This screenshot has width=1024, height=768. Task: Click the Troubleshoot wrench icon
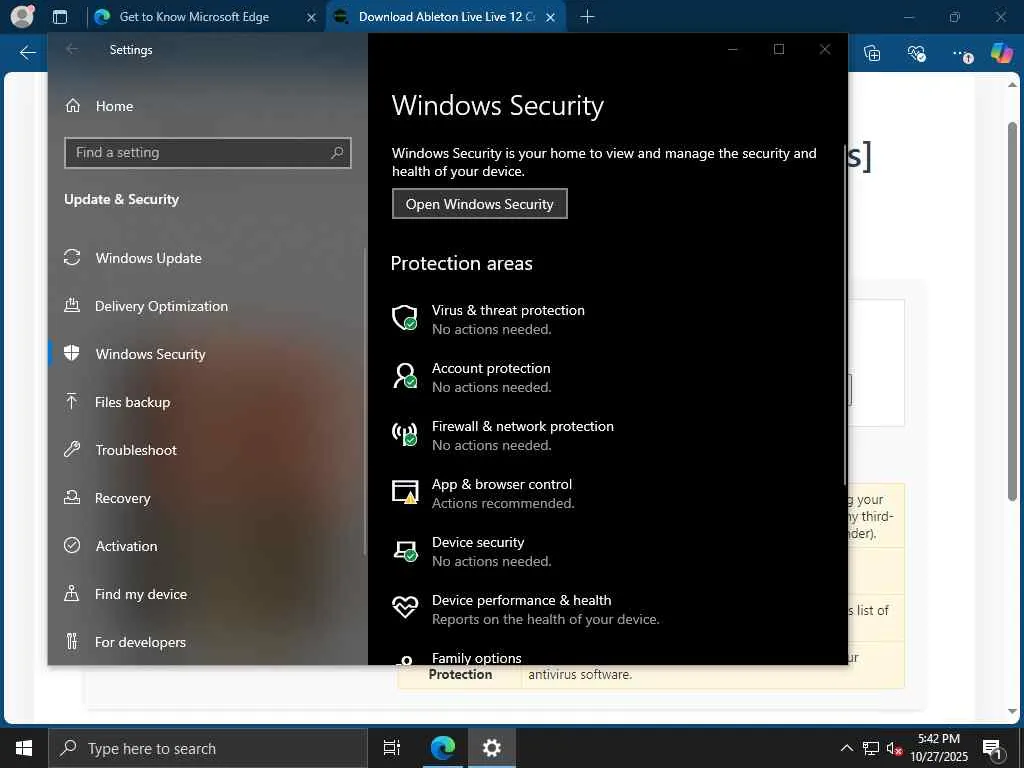72,449
